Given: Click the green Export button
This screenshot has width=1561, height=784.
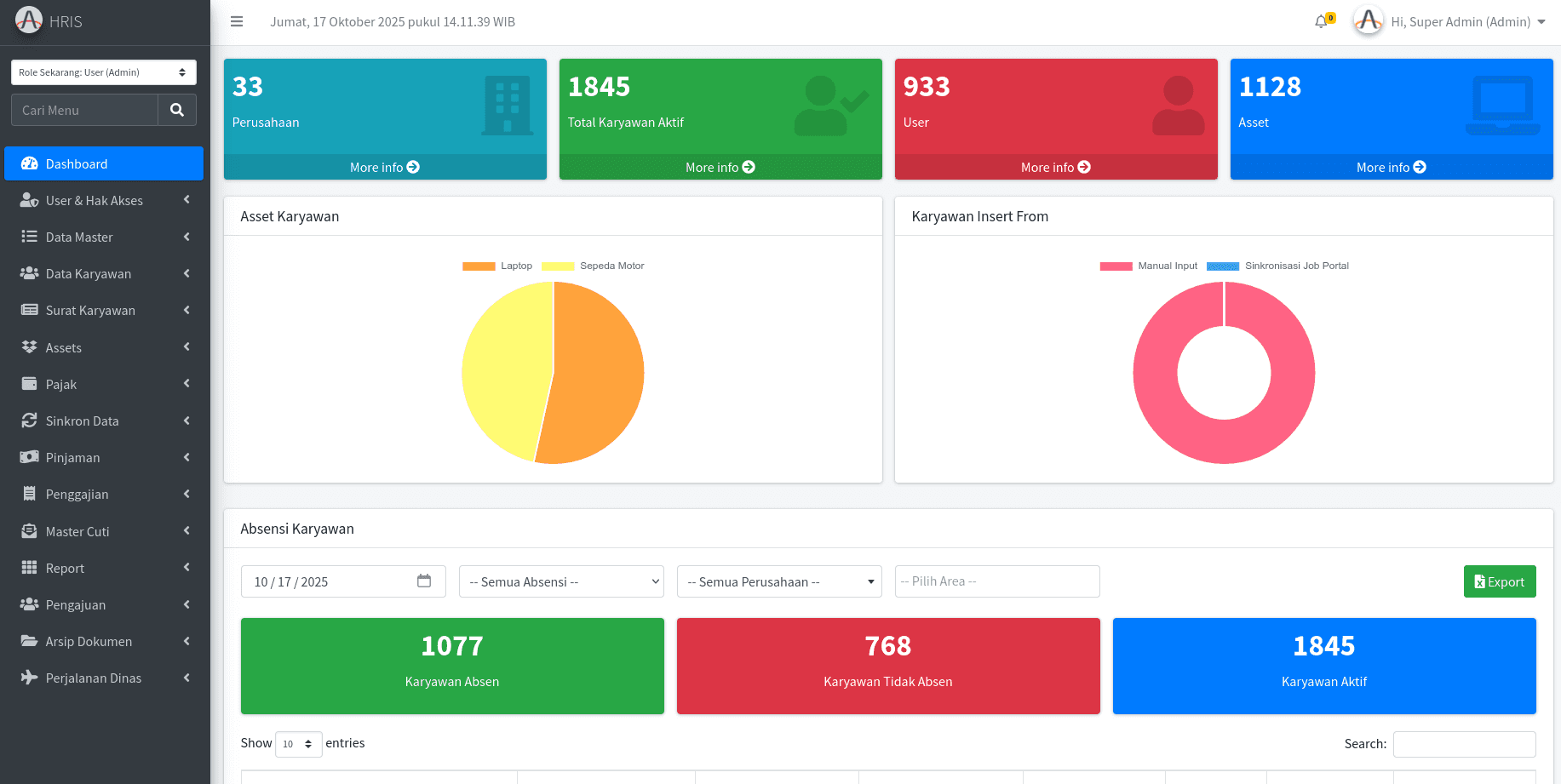Looking at the screenshot, I should point(1500,581).
